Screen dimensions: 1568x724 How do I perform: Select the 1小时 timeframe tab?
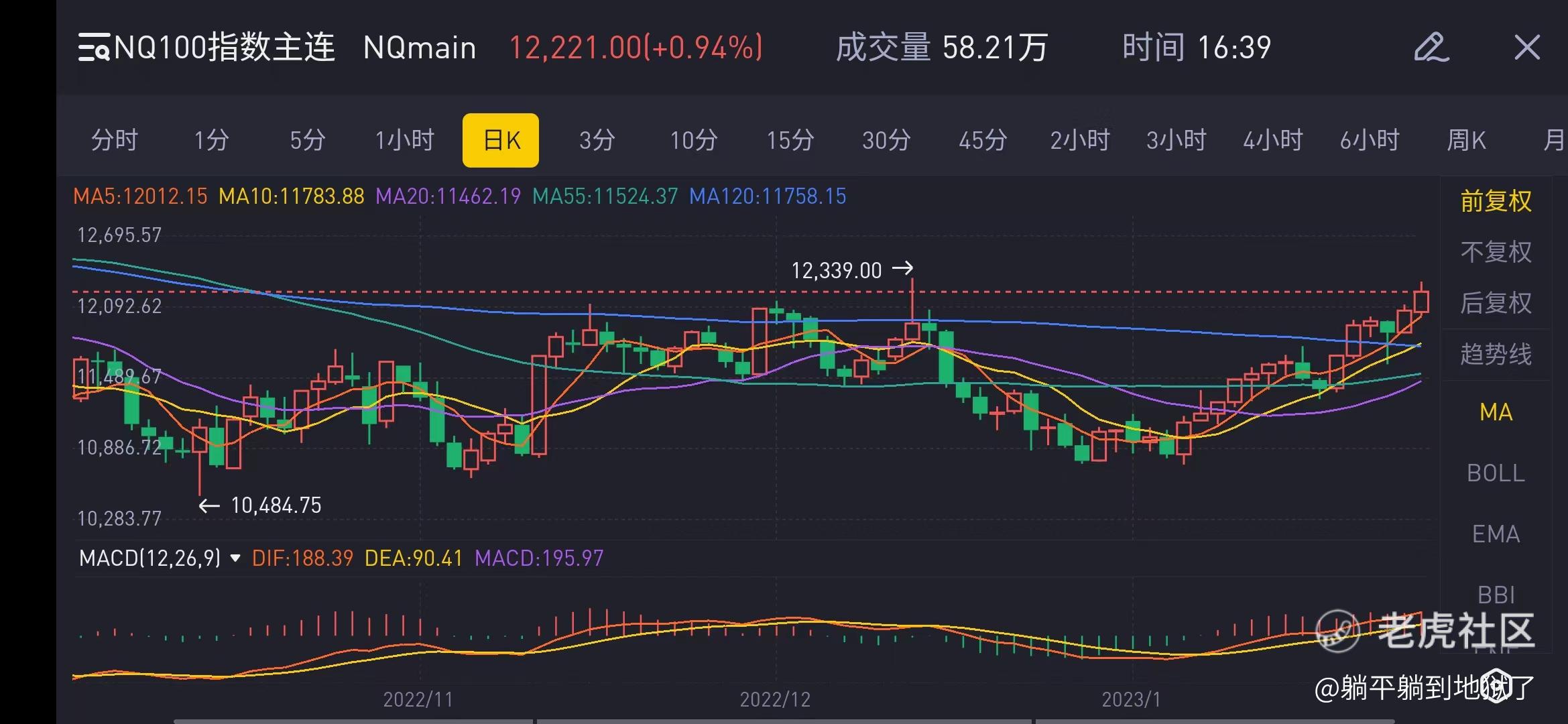click(404, 140)
